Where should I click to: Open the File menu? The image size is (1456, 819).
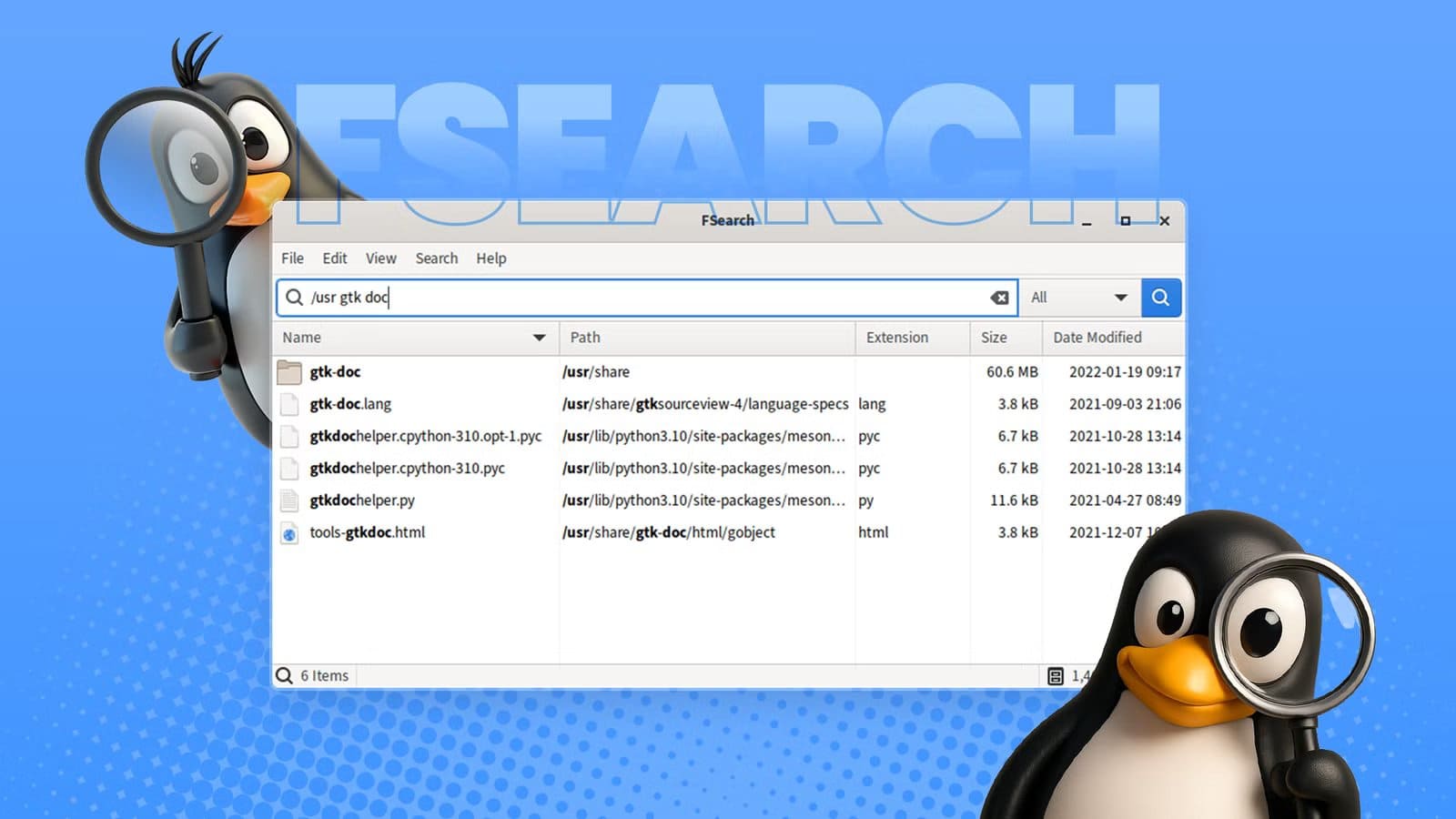tap(291, 258)
